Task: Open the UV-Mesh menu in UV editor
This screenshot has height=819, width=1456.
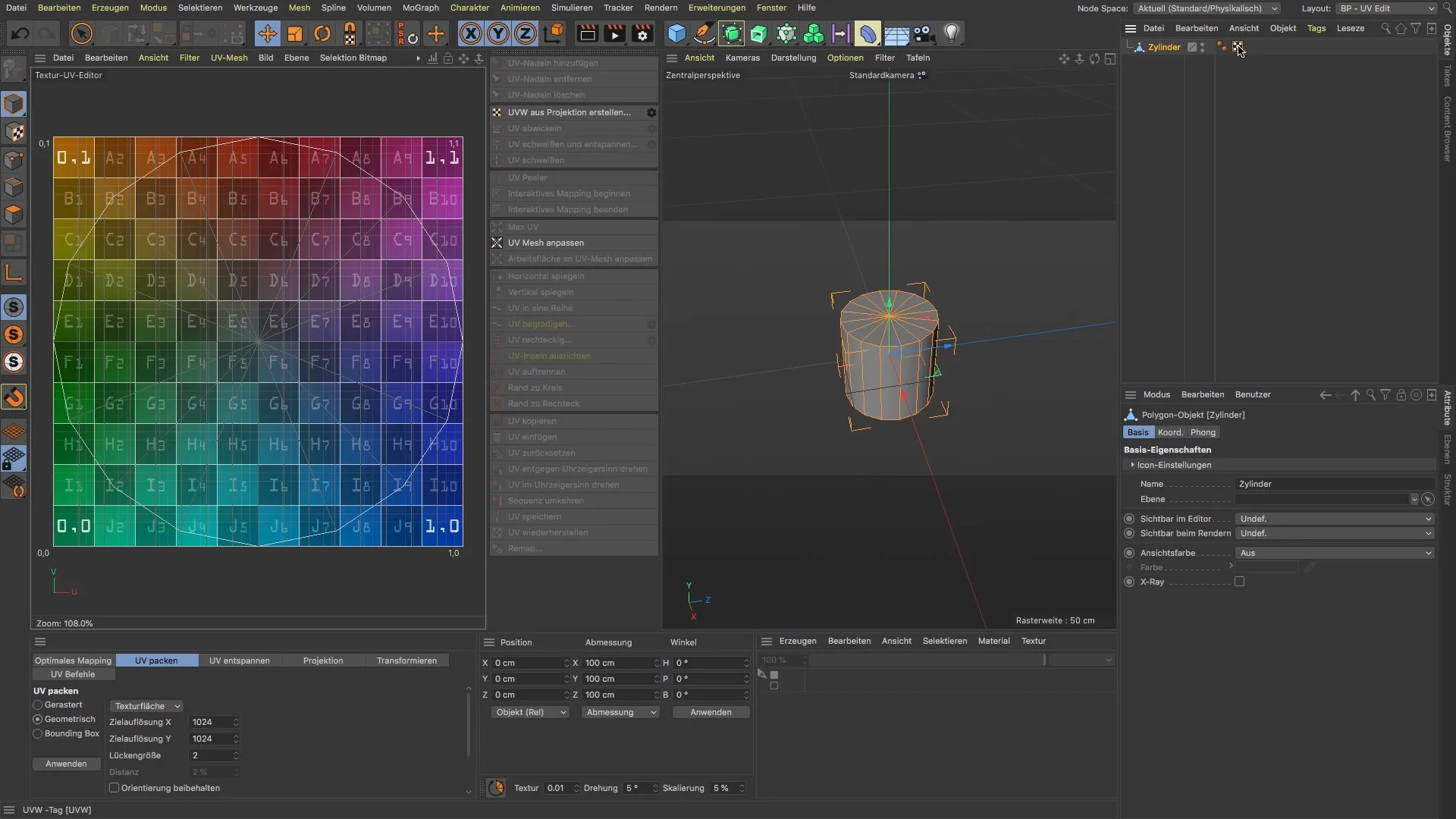Action: (229, 58)
